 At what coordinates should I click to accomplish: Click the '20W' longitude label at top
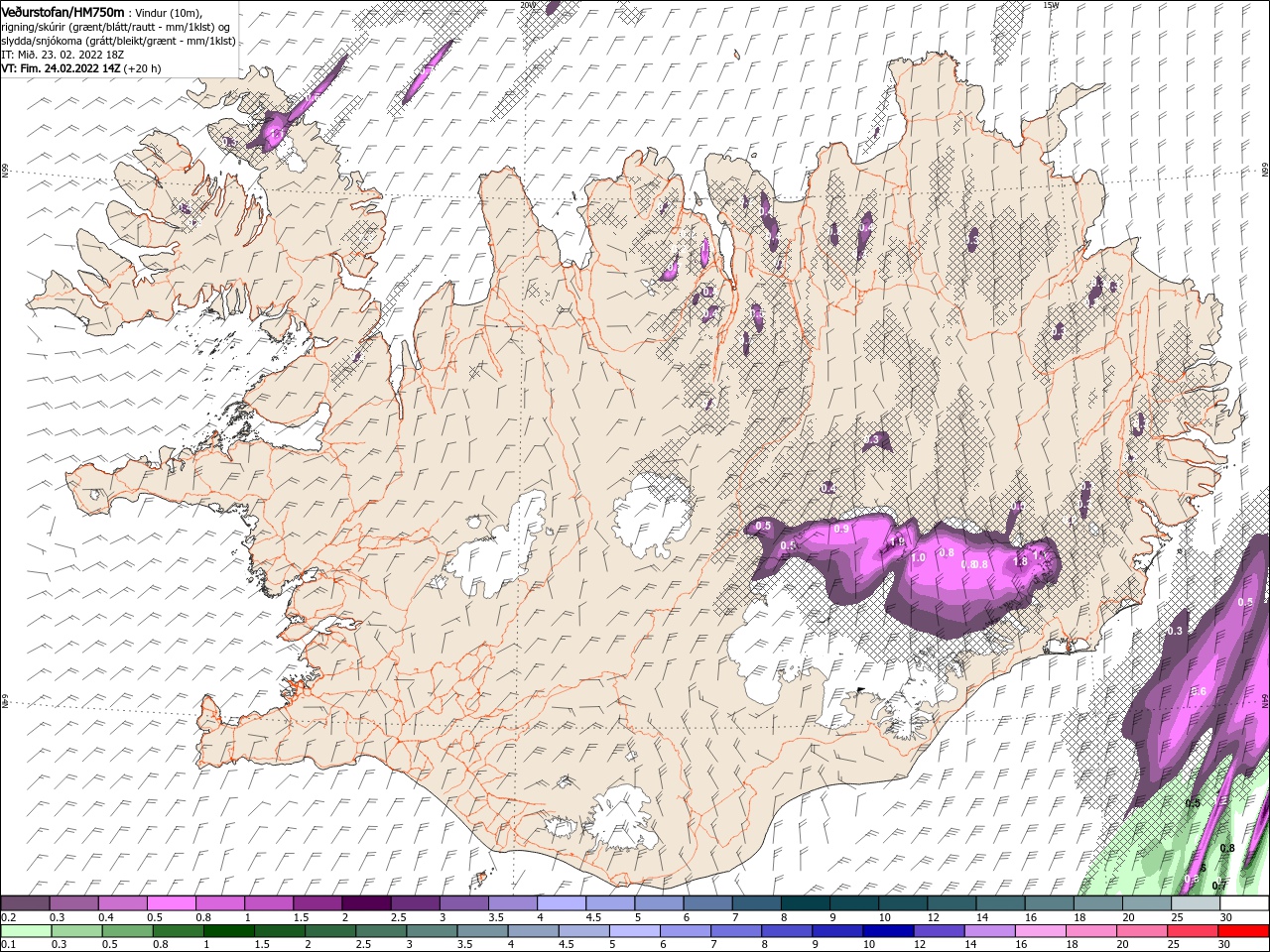pos(528,5)
